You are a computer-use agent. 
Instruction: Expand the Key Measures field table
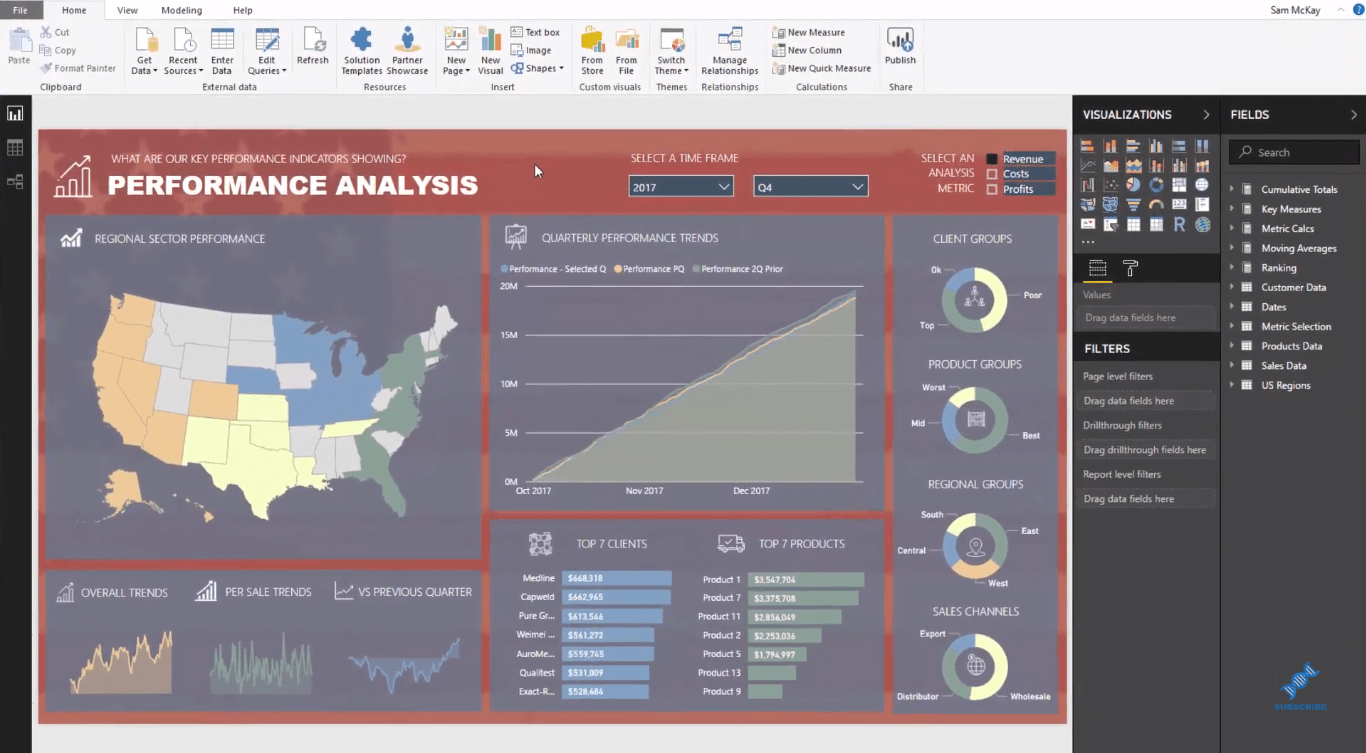click(x=1233, y=209)
